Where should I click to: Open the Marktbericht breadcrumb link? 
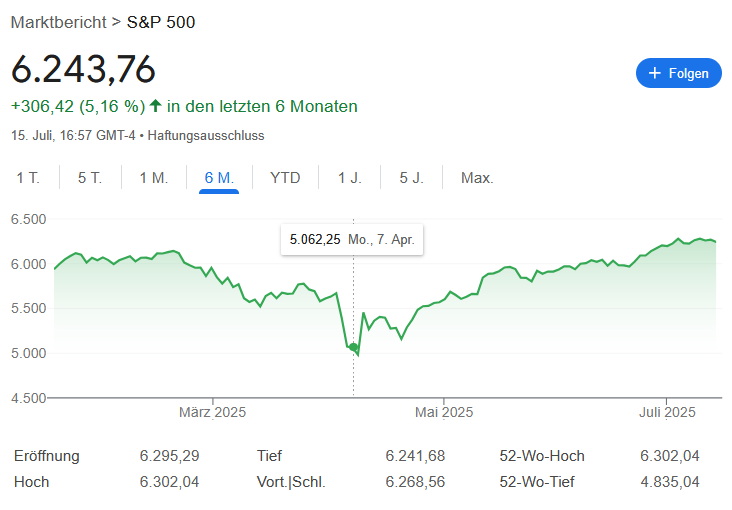tap(59, 22)
